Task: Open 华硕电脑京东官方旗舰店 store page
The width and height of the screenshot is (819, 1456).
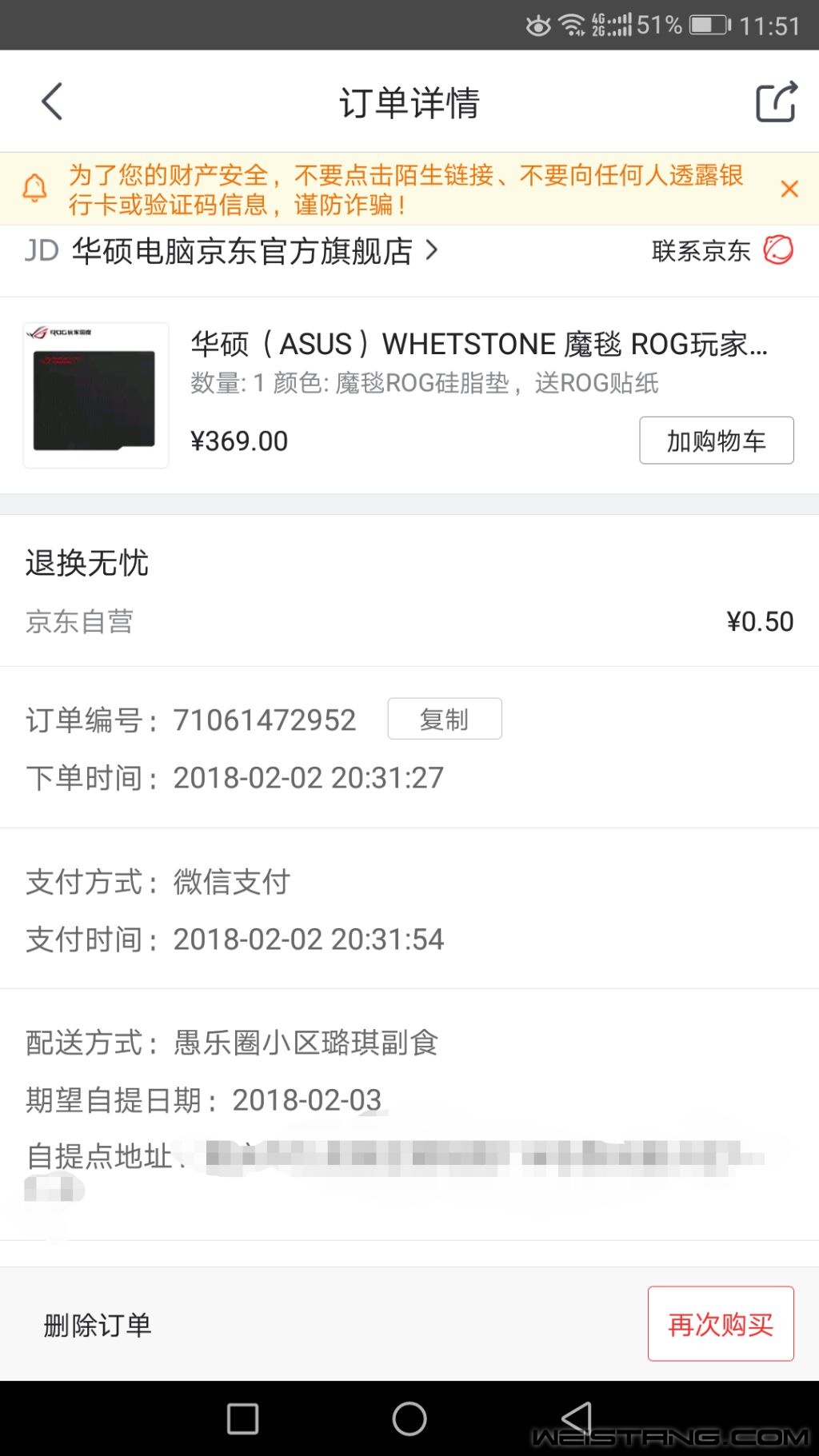Action: tap(242, 251)
